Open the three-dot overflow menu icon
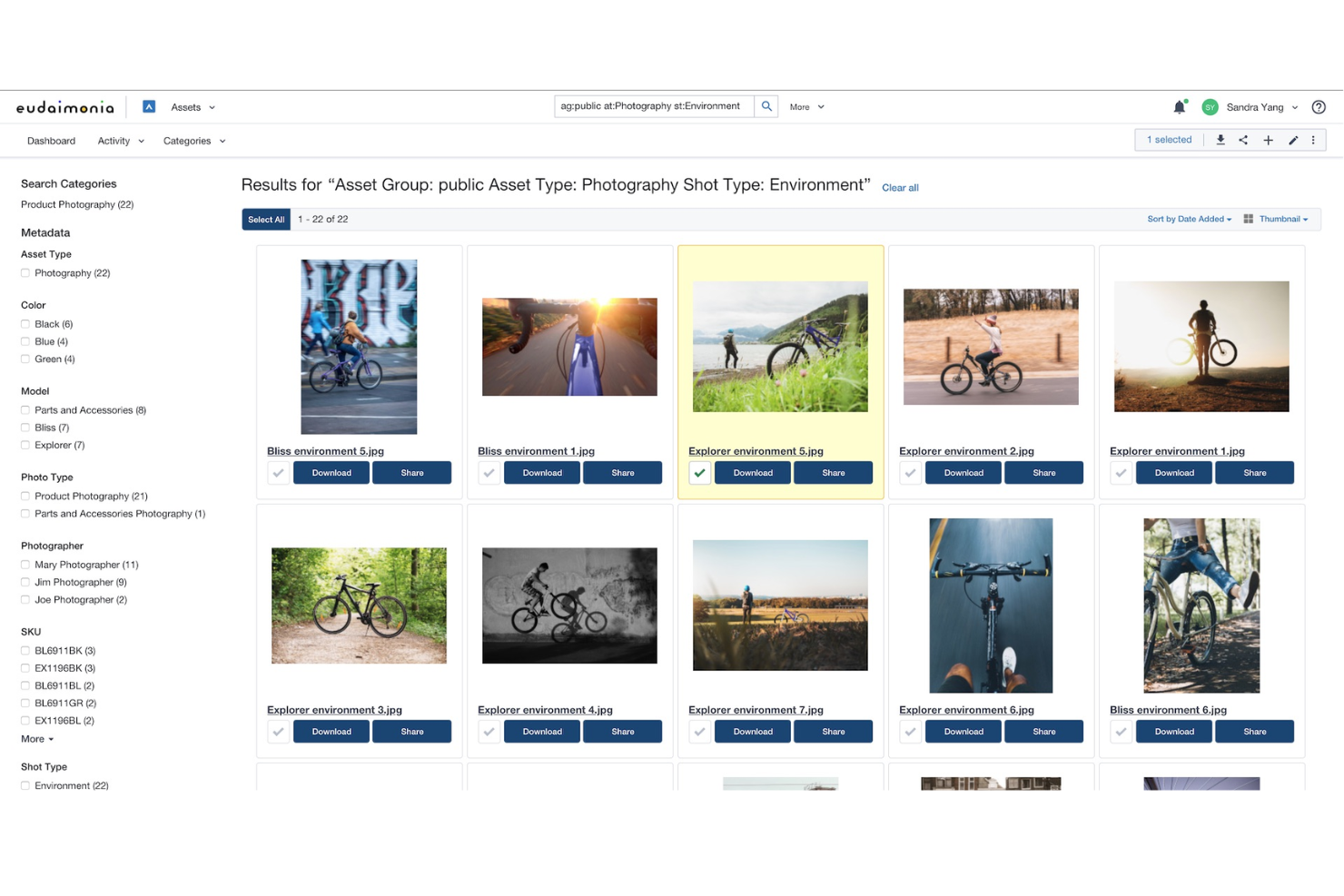This screenshot has height=896, width=1344. pos(1313,140)
